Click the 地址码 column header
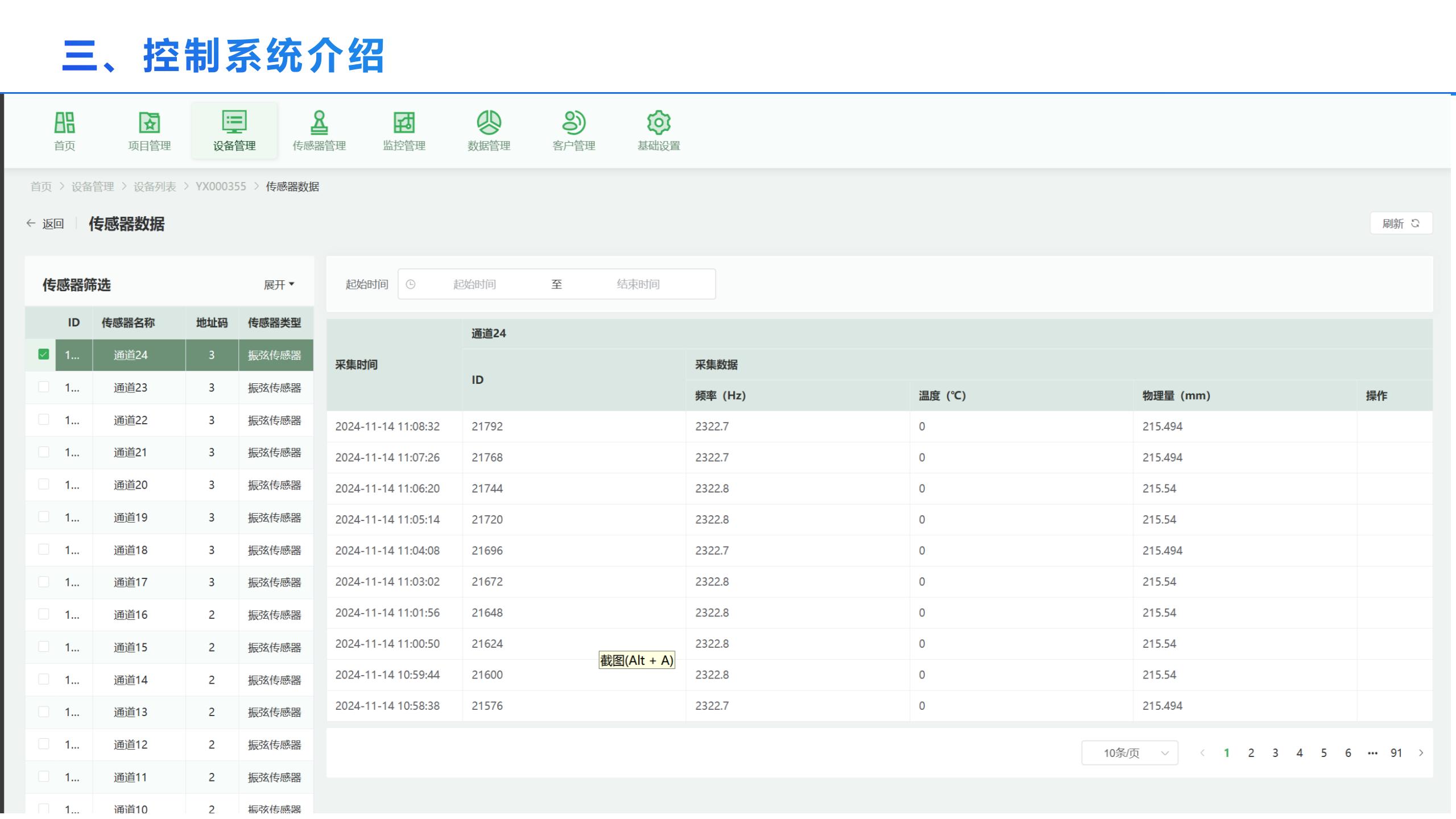The image size is (1456, 819). pyautogui.click(x=212, y=322)
